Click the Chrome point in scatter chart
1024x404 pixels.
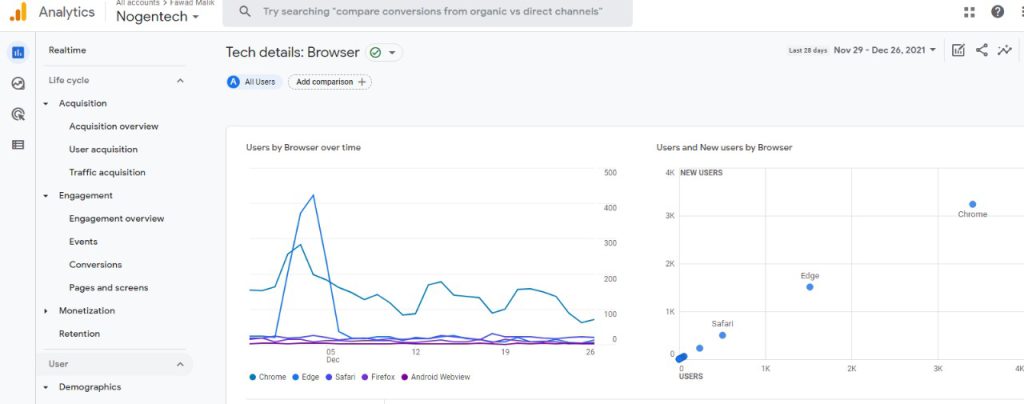coord(972,204)
